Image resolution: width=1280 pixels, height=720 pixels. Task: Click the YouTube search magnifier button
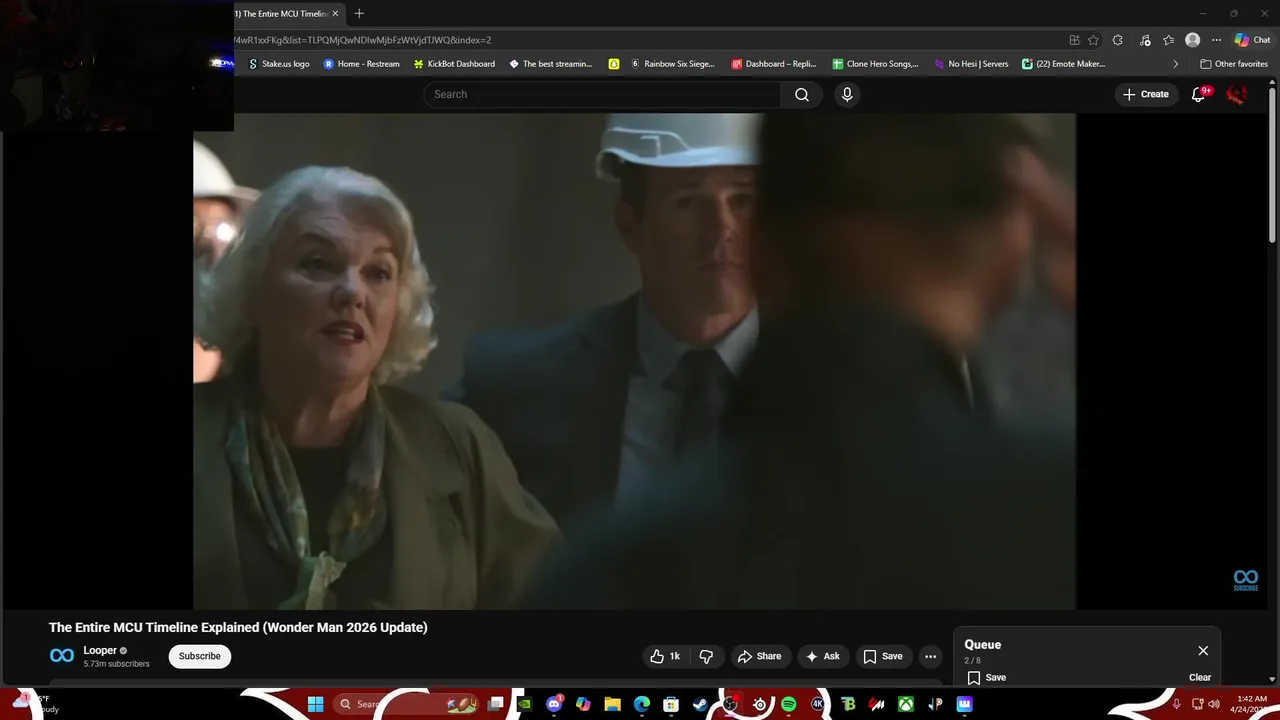point(802,94)
